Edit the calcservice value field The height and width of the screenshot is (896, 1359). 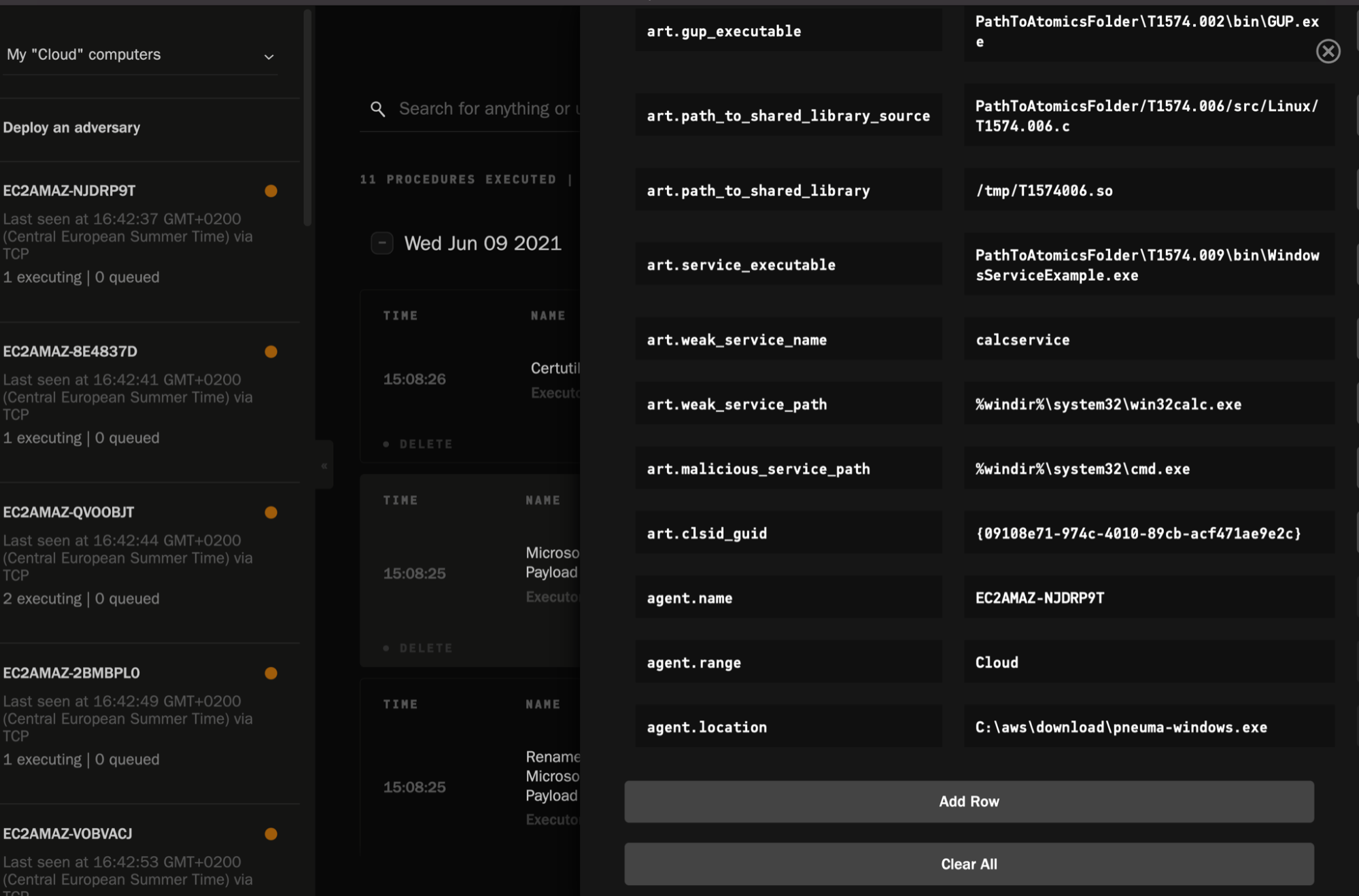tap(1149, 339)
